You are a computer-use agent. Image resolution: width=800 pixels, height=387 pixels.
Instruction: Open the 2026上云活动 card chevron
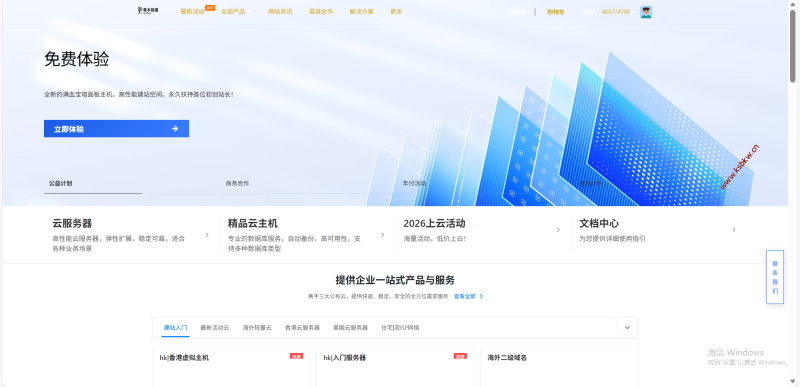558,230
